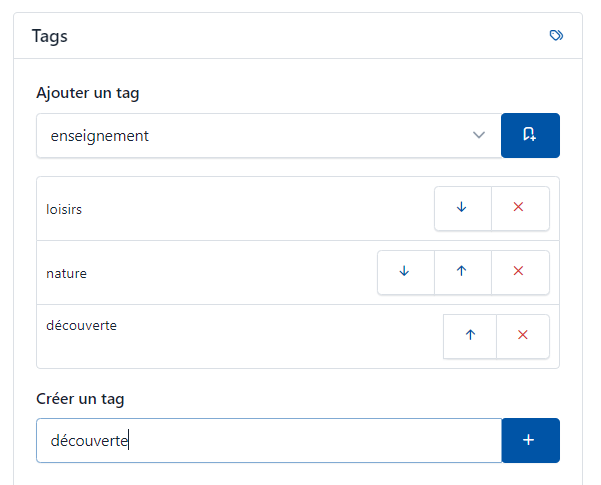Viewport: 601px width, 485px height.
Task: Move the découverte tag up
Action: (x=471, y=336)
